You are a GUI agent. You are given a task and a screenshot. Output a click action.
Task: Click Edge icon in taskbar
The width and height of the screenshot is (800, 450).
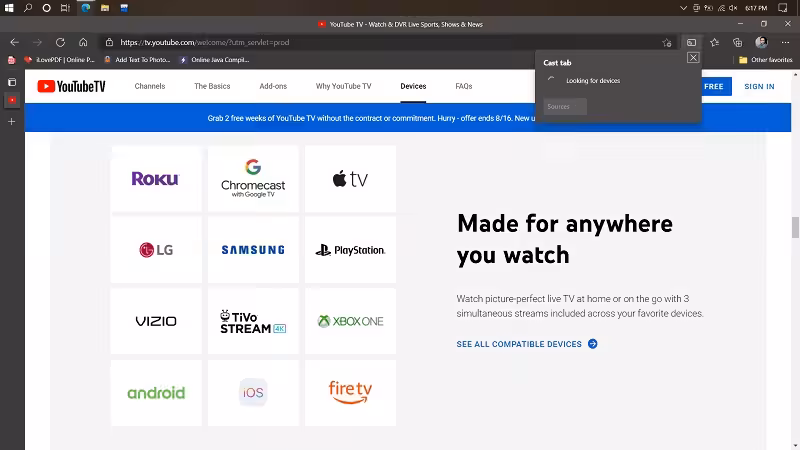[86, 8]
